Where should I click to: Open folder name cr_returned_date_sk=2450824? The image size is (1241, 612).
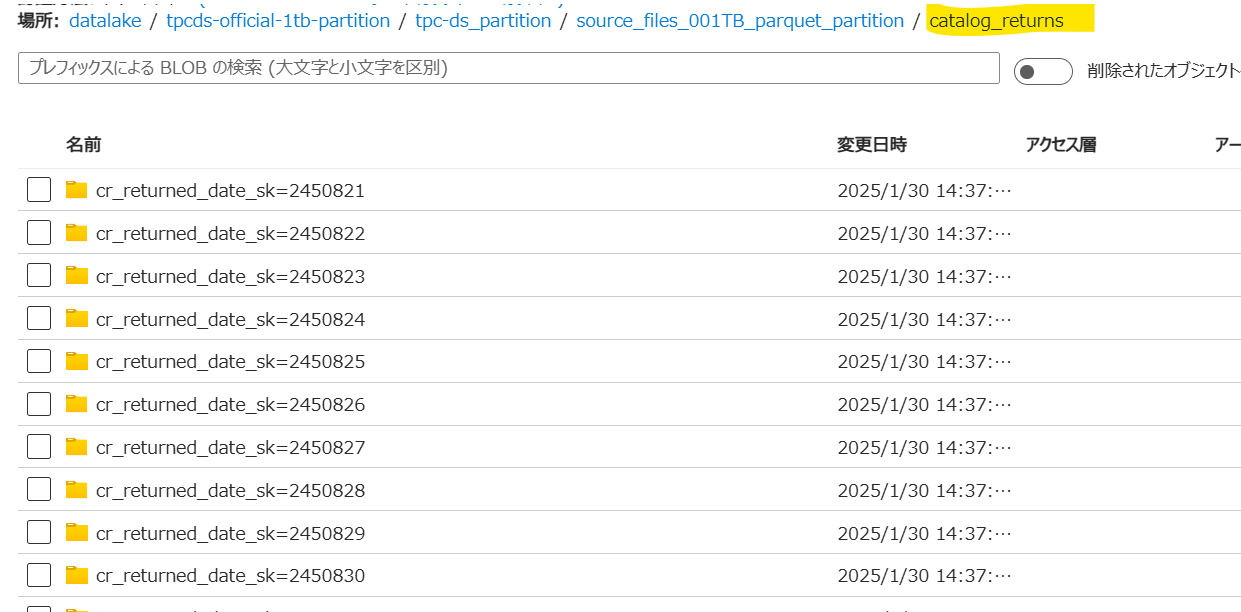230,320
